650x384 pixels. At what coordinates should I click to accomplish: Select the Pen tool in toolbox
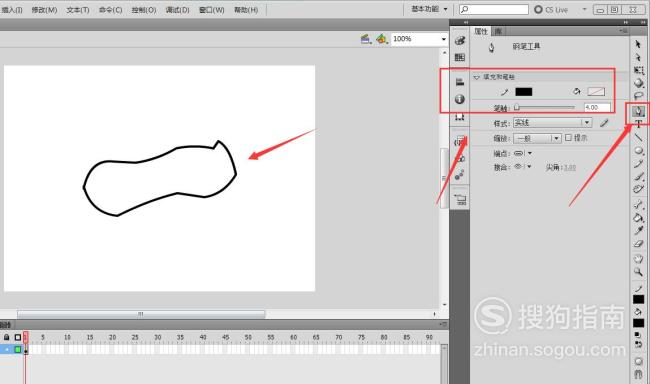point(638,111)
